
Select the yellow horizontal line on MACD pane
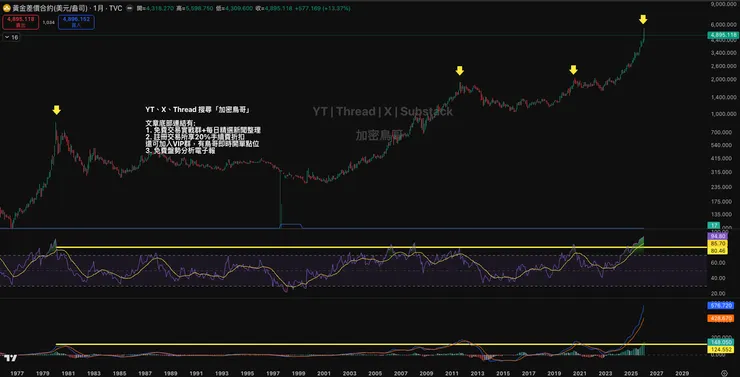coord(381,344)
